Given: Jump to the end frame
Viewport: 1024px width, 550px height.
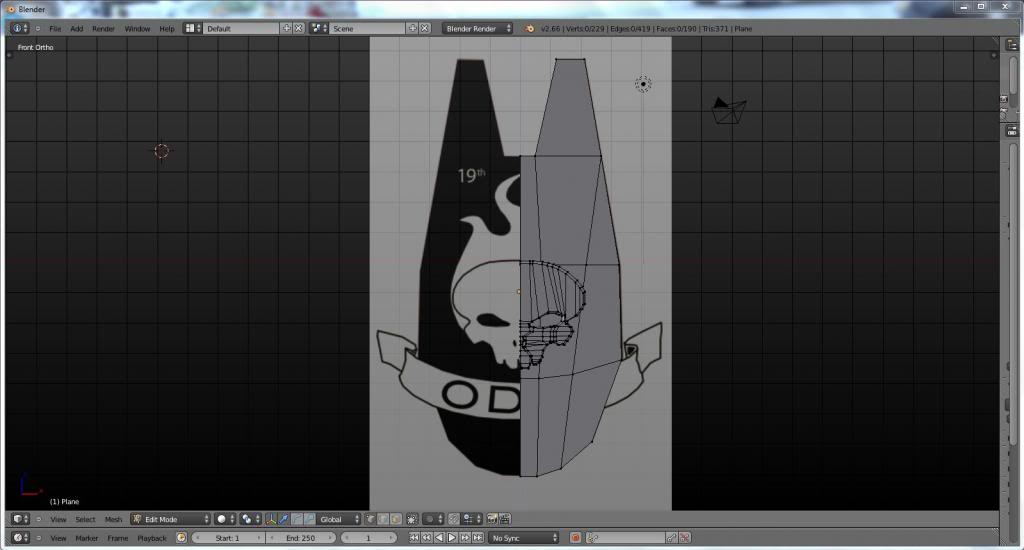Looking at the screenshot, I should 478,538.
